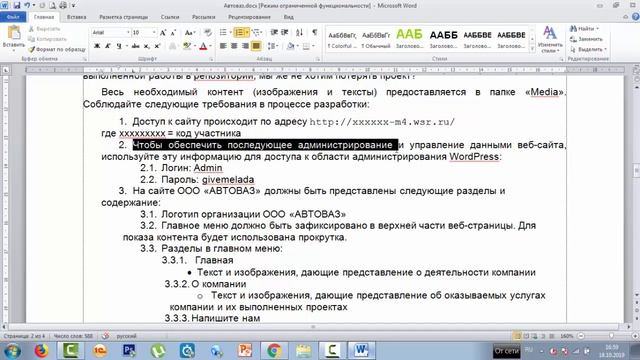Open the Файл (File) tab

point(13,17)
